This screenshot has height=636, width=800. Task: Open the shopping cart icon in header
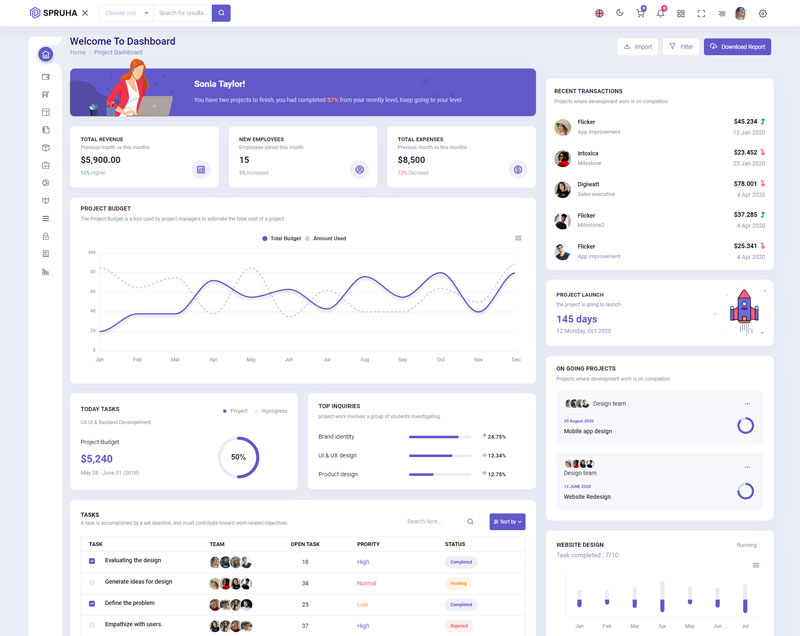[x=640, y=13]
